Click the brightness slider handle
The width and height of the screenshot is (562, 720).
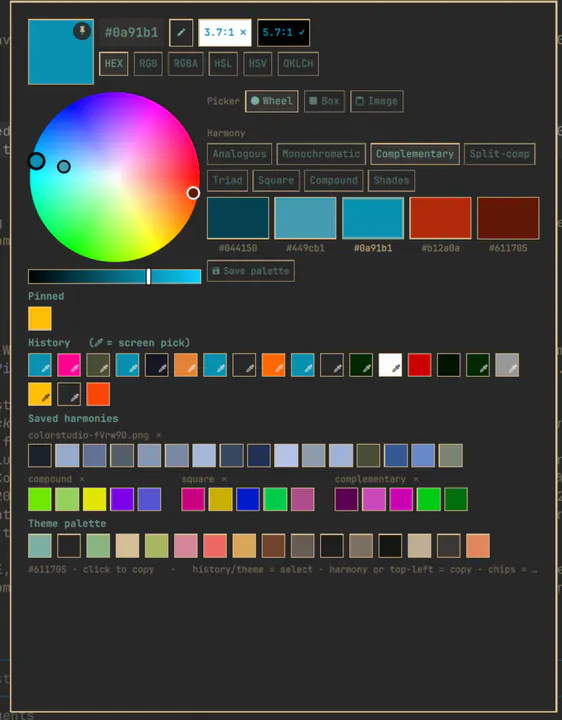point(148,276)
